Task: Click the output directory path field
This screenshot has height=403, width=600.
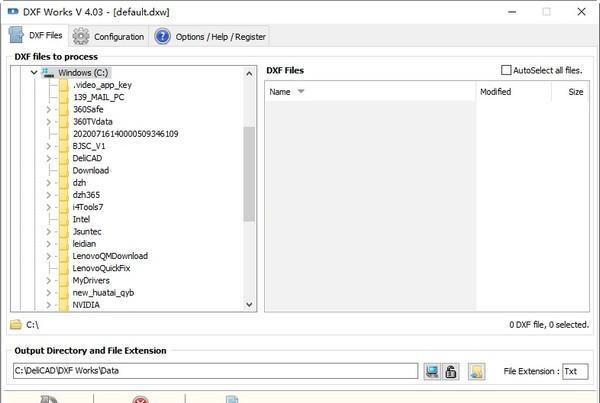Action: point(215,371)
